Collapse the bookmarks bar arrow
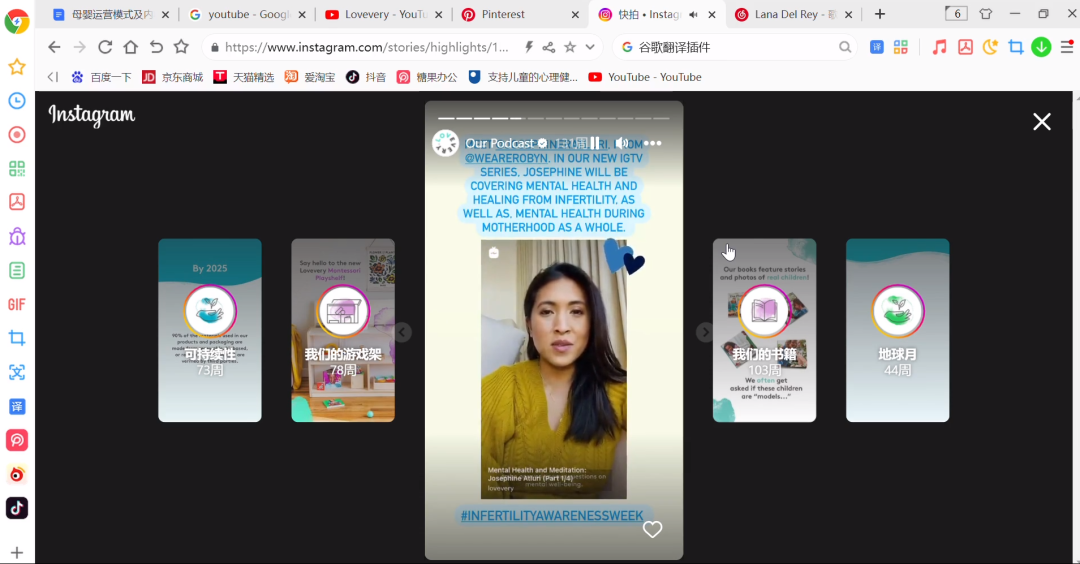The image size is (1080, 564). point(53,77)
